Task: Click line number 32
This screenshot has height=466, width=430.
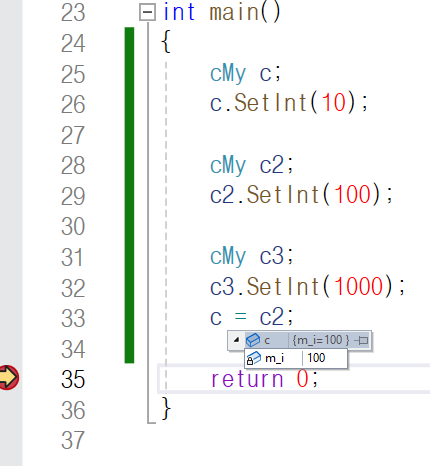Action: pos(73,288)
